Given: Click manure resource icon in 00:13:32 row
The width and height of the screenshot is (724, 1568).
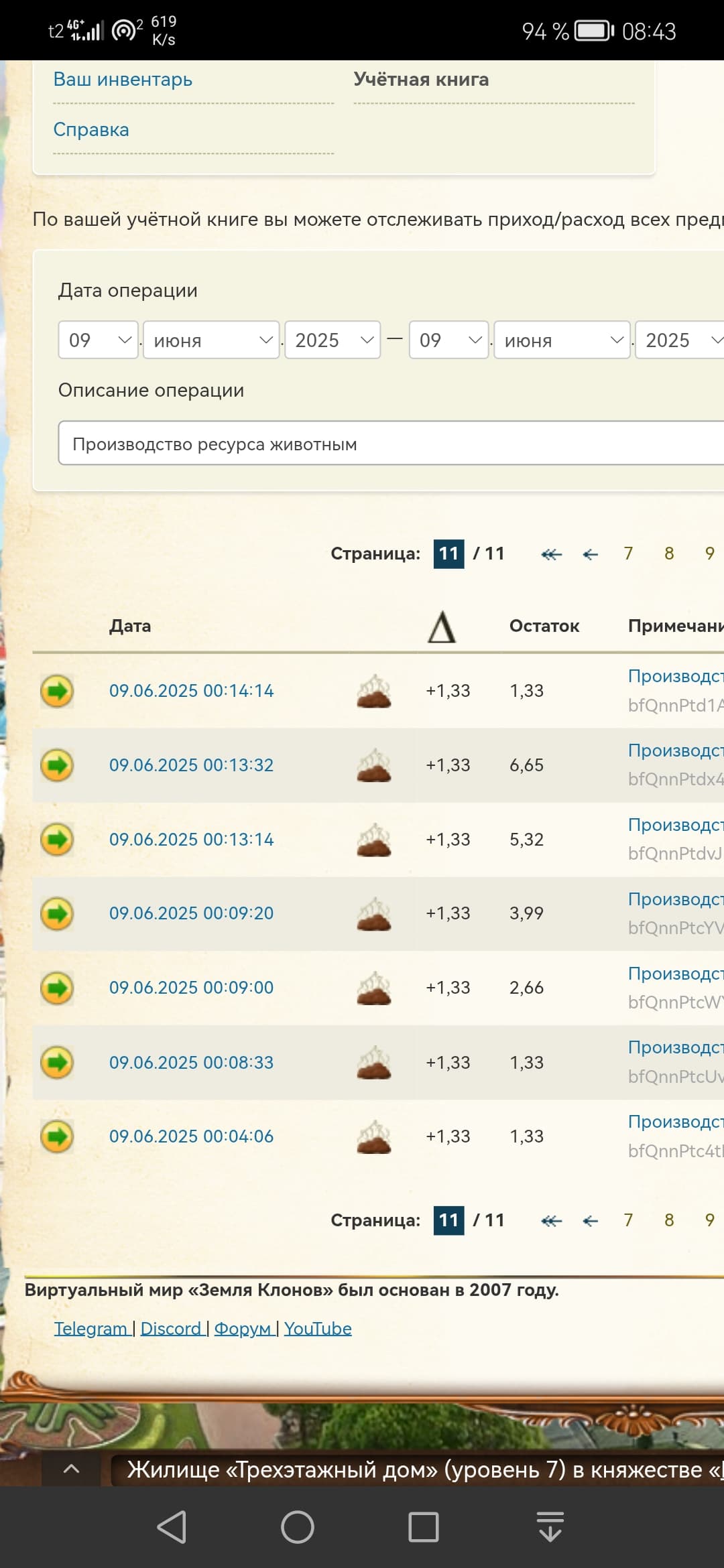Looking at the screenshot, I should 374,765.
